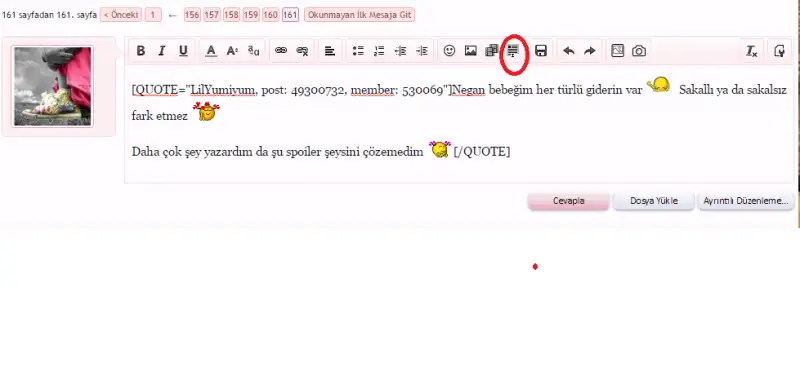The image size is (800, 375).
Task: Redo edit arrow
Action: point(590,51)
